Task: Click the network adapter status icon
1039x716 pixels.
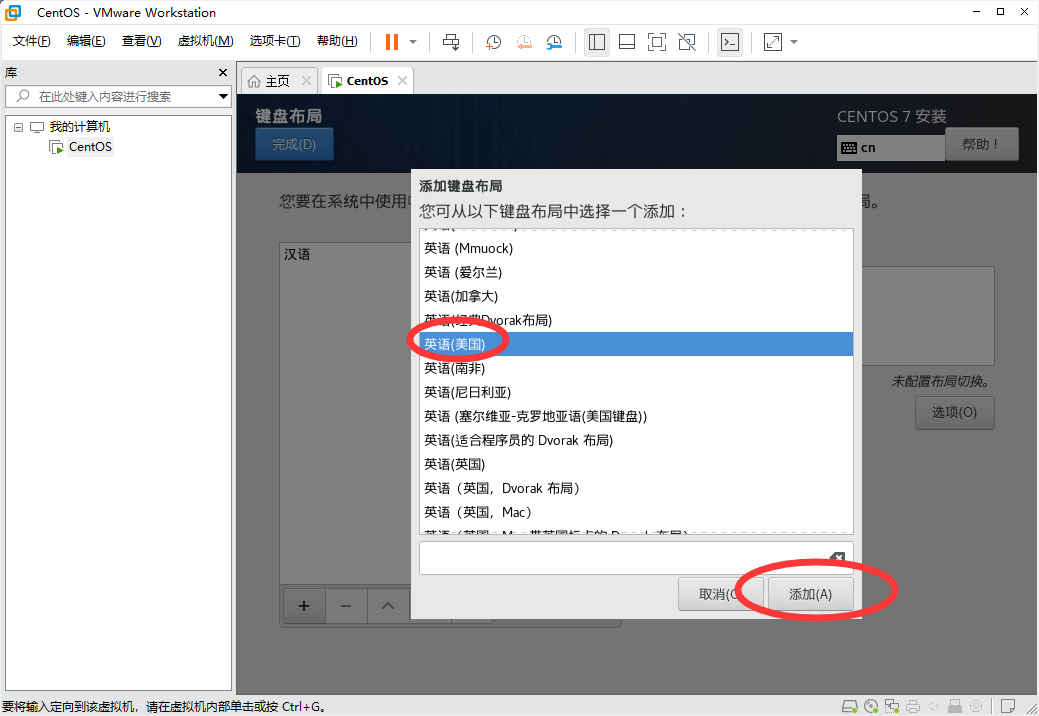Action: (x=892, y=706)
